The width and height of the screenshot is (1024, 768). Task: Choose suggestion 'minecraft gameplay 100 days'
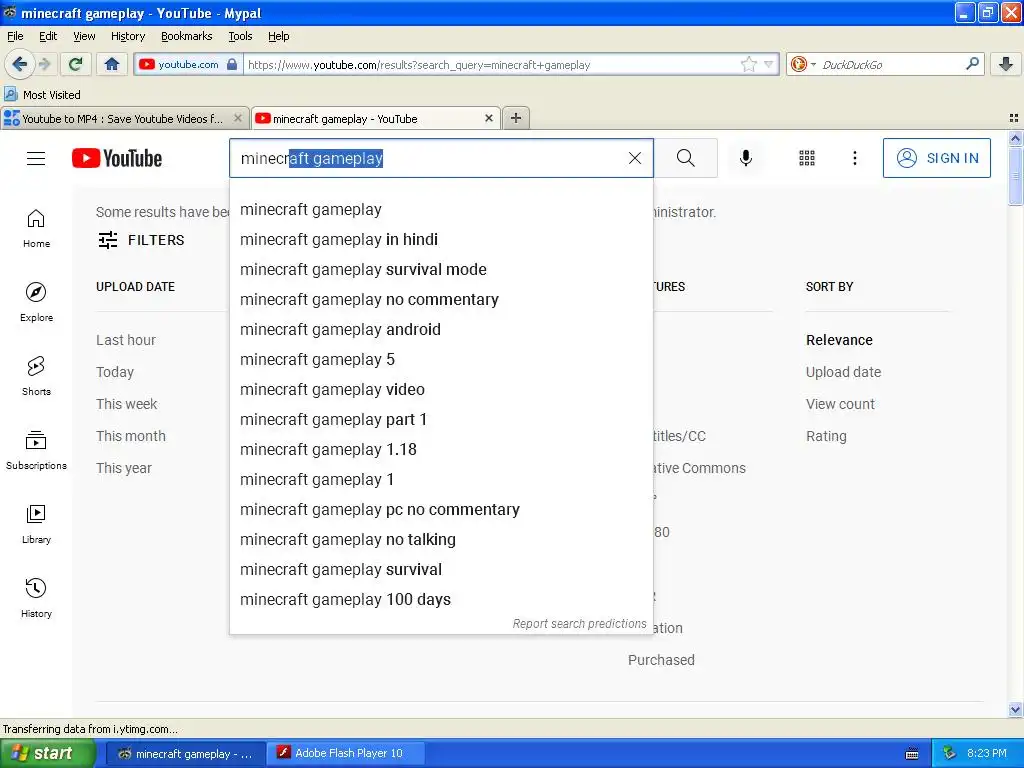coord(441,600)
